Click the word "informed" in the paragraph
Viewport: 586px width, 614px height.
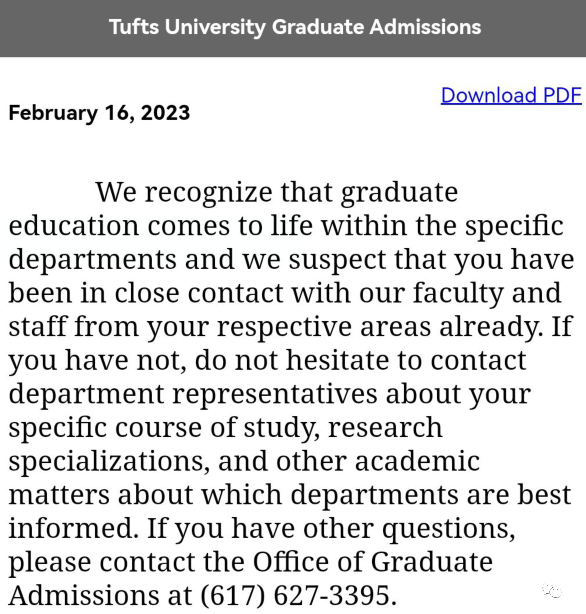click(x=74, y=528)
